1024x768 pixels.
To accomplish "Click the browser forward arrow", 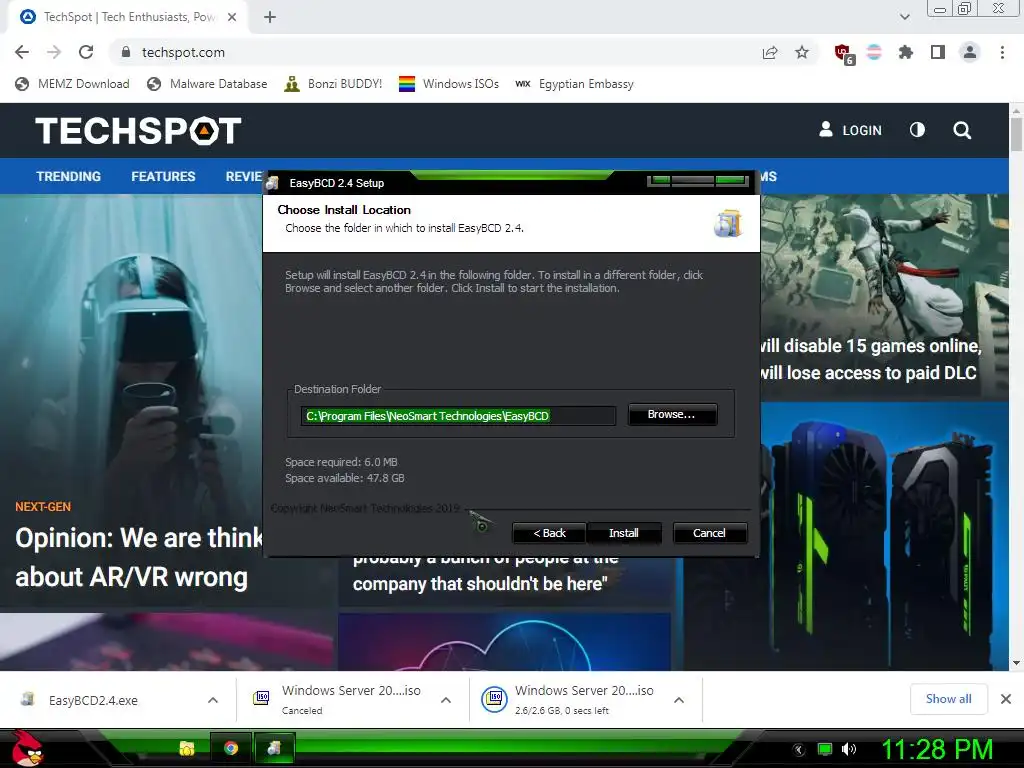I will tap(54, 52).
